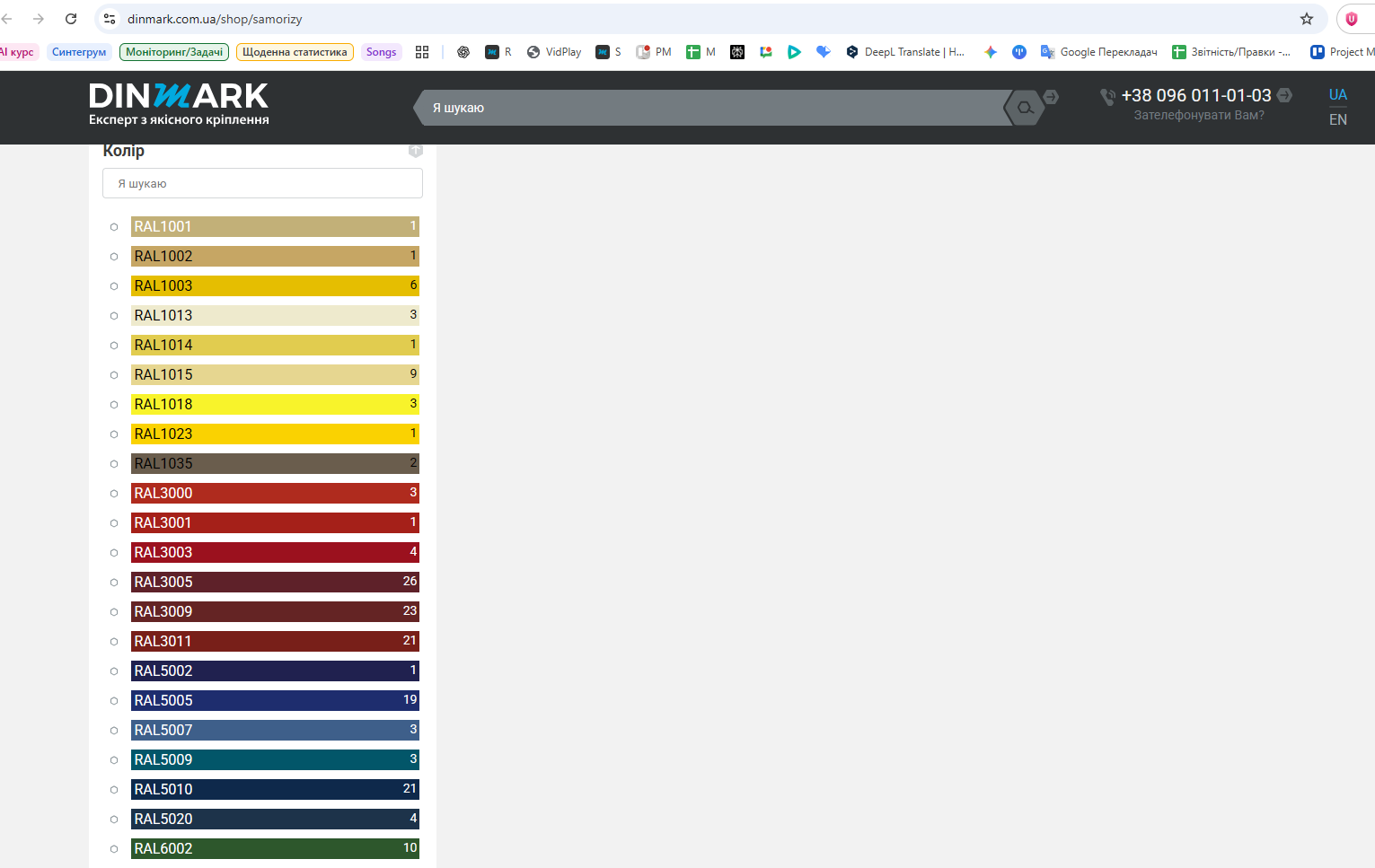Viewport: 1375px width, 868px height.
Task: Open the ChatGPT bookmark icon
Action: (x=463, y=52)
